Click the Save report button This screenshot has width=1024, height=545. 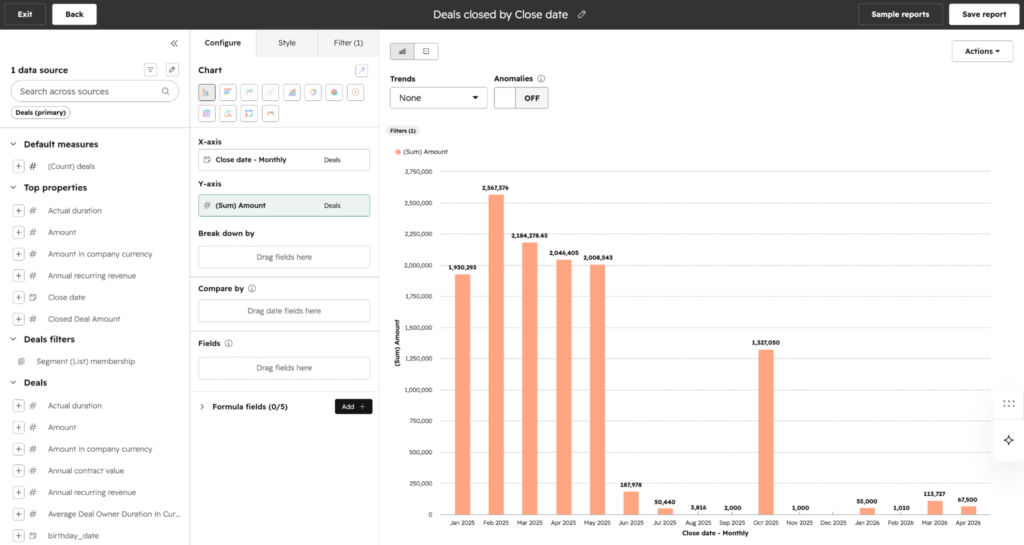(984, 14)
